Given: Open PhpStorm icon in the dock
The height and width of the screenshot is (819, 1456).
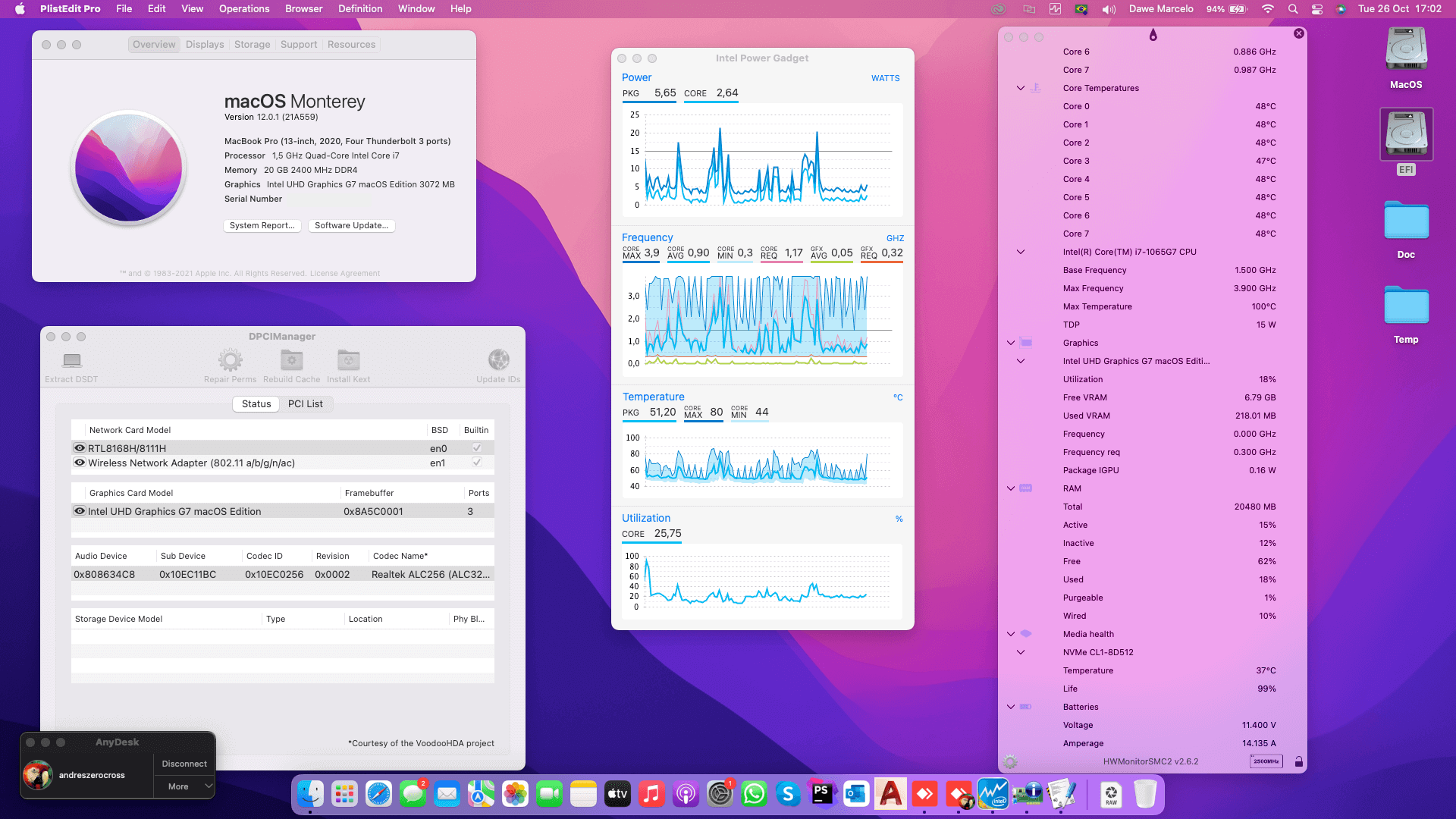Looking at the screenshot, I should click(822, 794).
